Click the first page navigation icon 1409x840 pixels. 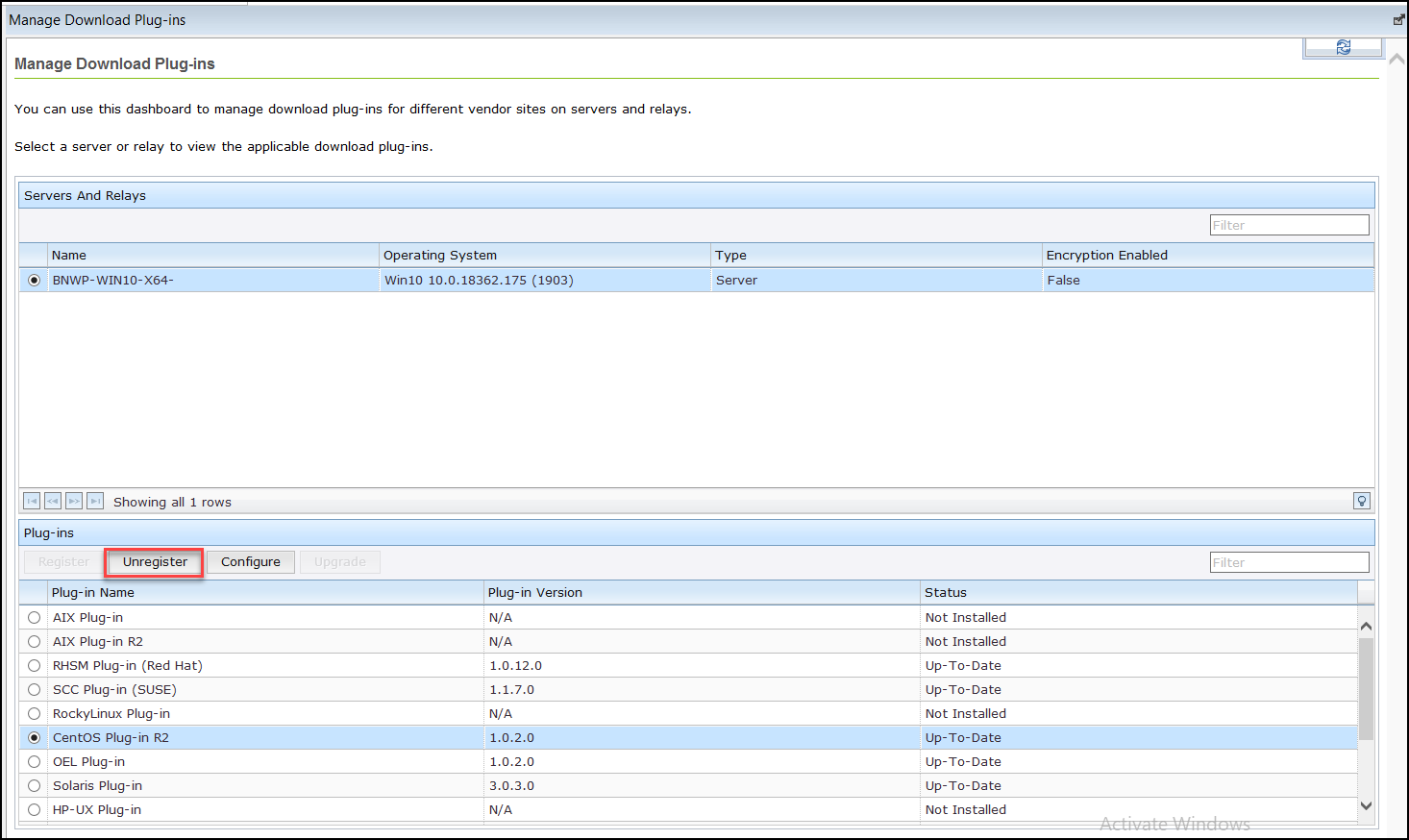click(31, 500)
